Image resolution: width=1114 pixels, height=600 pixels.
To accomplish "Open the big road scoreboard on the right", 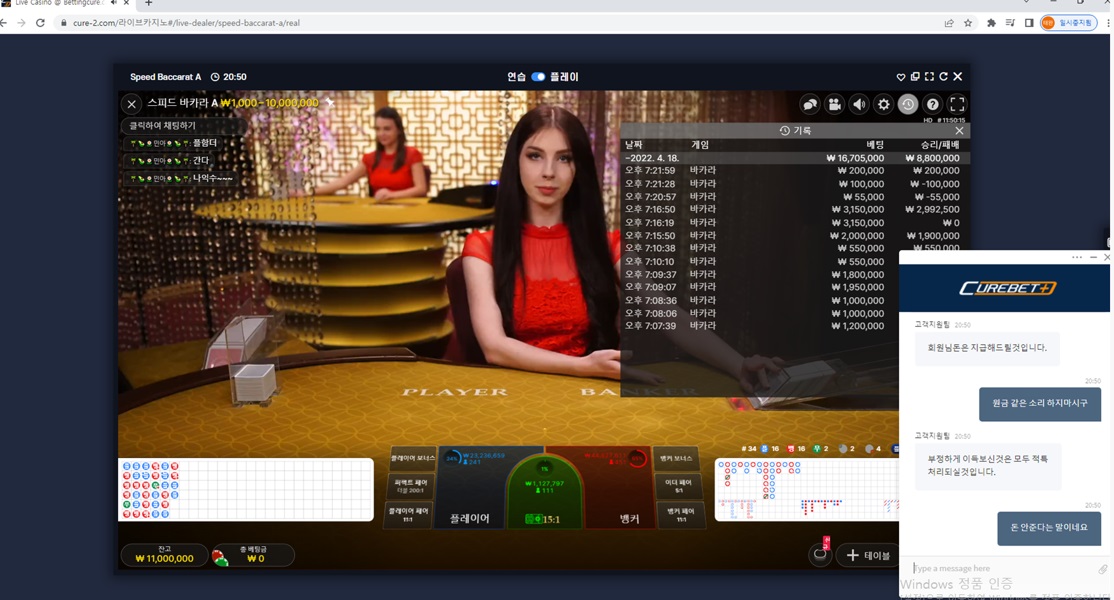I will click(x=806, y=490).
